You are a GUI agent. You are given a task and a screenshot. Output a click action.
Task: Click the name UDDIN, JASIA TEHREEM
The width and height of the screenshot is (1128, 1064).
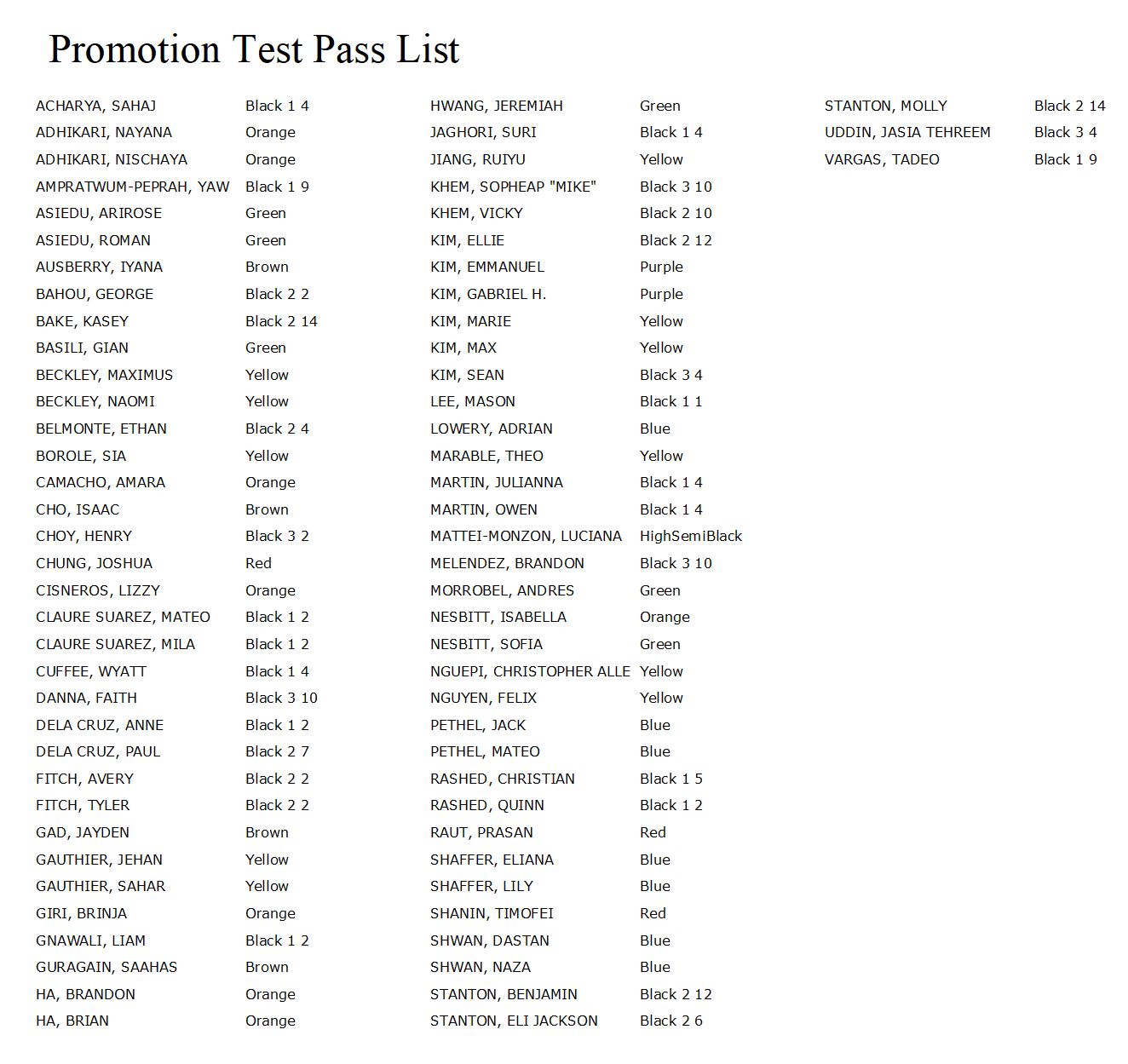click(907, 133)
